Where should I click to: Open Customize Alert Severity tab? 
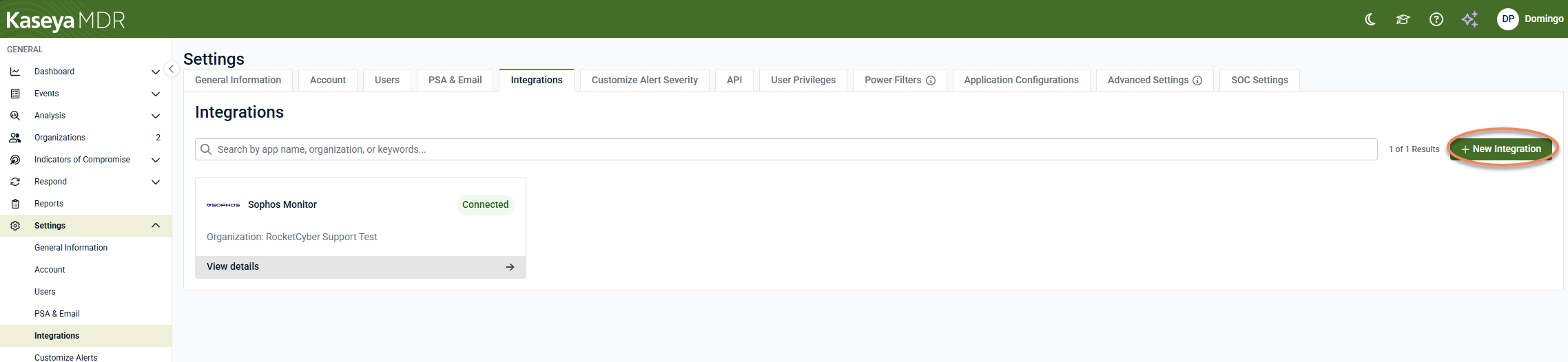[645, 80]
